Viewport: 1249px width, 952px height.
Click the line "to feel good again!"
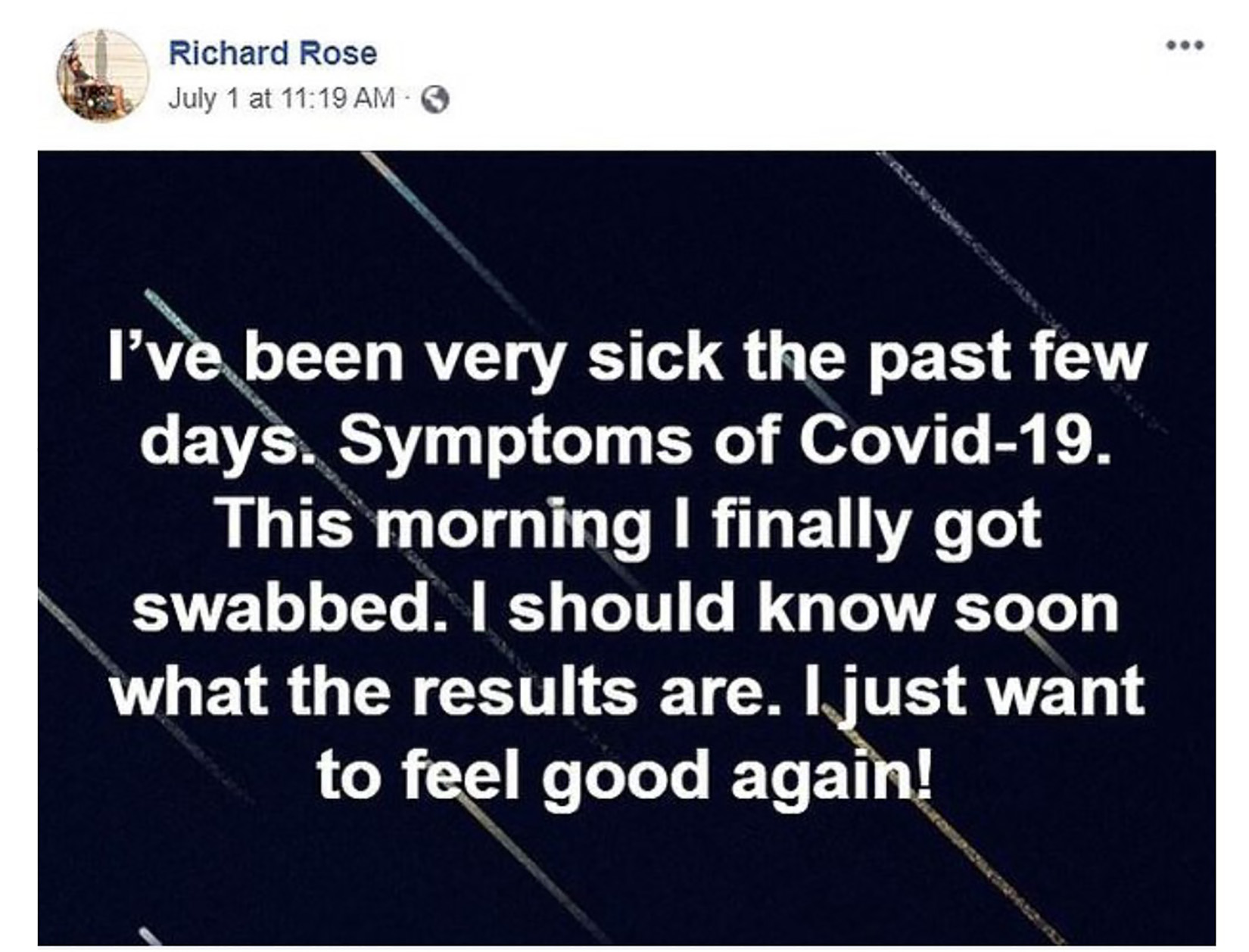click(x=624, y=773)
